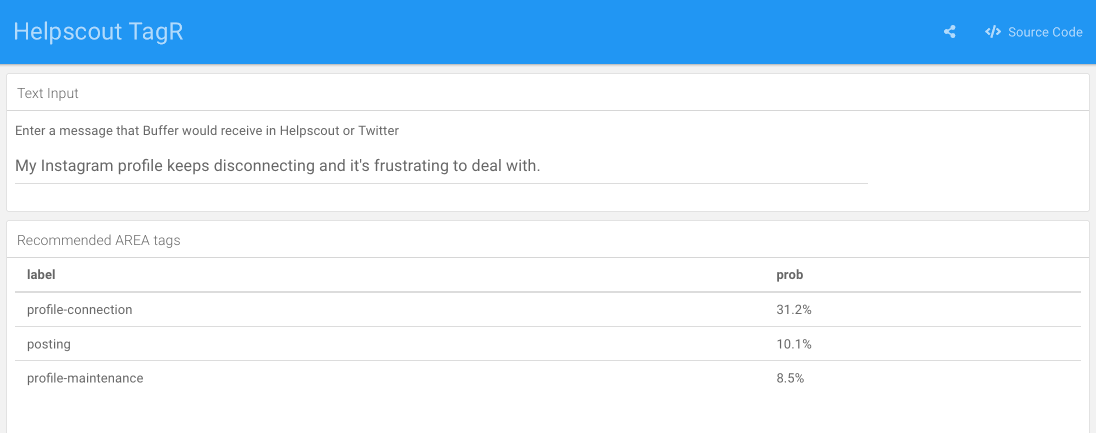Viewport: 1096px width, 433px height.
Task: Select the profile-maintenance tag row
Action: [x=85, y=378]
